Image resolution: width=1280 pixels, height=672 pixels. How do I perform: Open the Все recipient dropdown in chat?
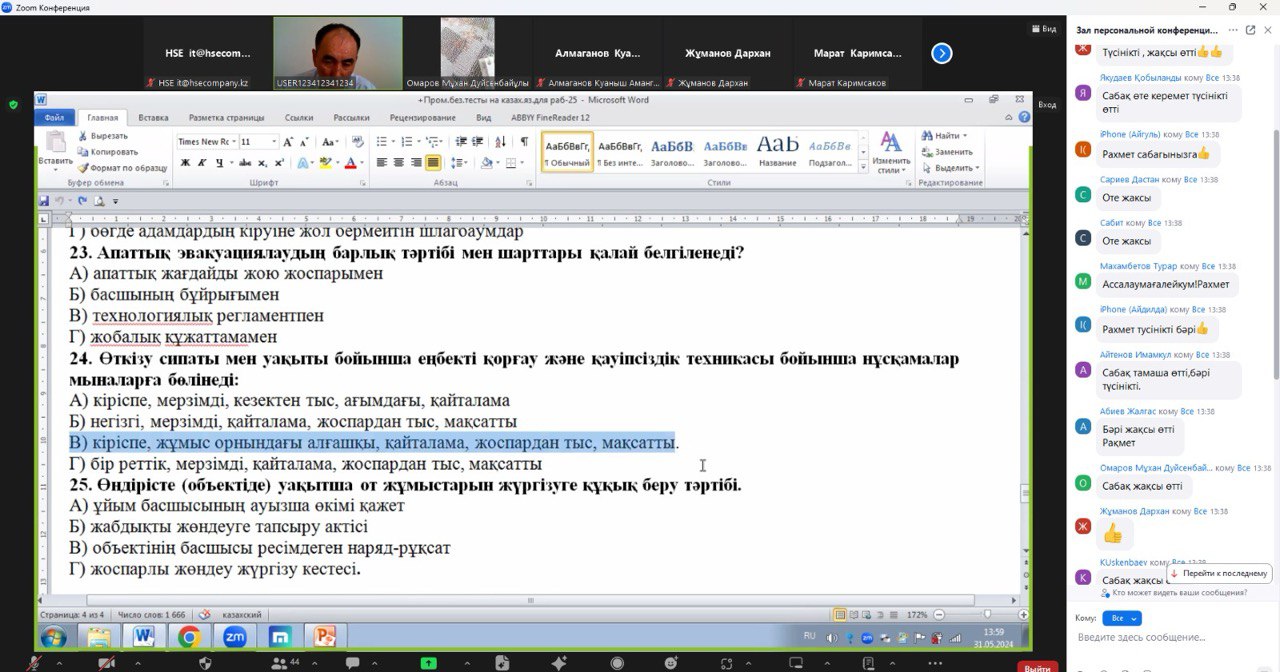[x=1121, y=618]
